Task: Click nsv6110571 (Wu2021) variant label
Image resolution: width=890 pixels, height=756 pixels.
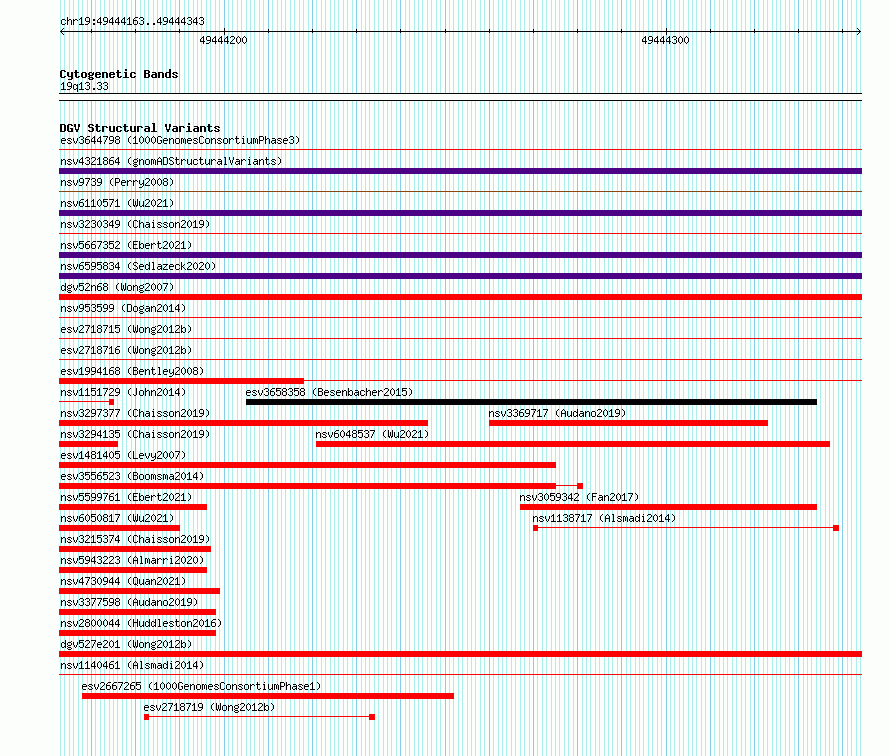Action: 117,203
